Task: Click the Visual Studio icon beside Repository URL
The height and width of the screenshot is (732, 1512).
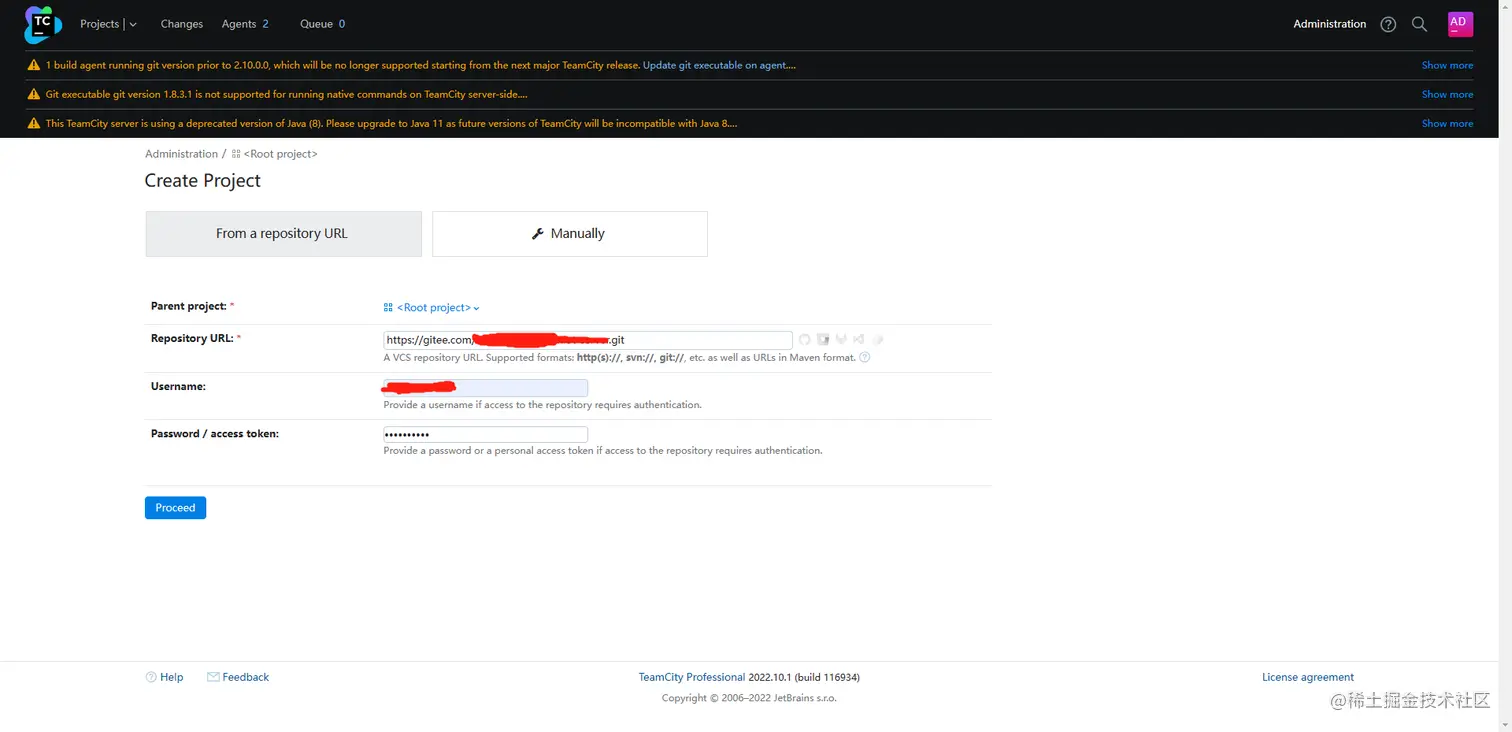Action: 859,340
